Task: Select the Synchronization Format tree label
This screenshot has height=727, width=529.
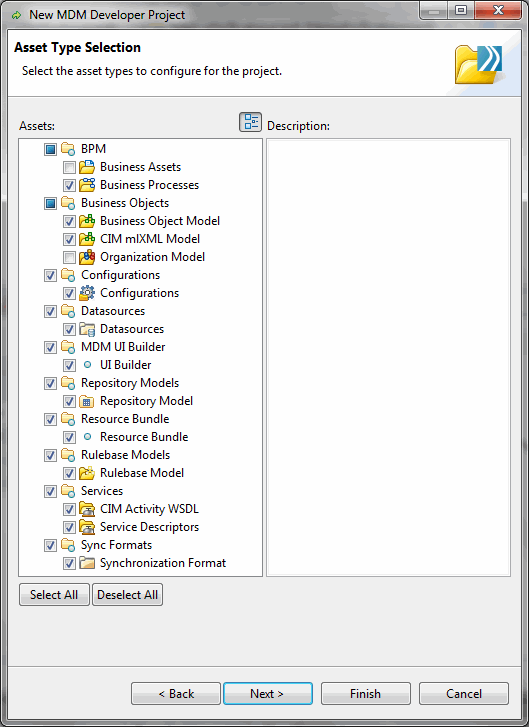Action: [163, 563]
